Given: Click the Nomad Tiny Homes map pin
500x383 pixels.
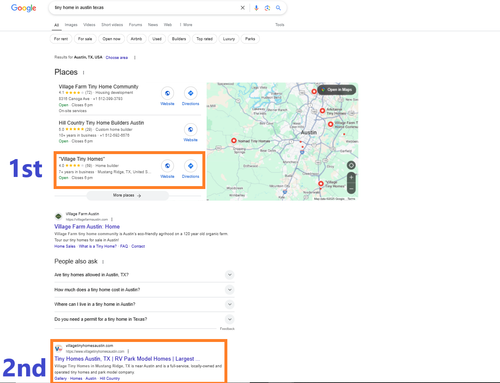Looking at the screenshot, I should [234, 141].
